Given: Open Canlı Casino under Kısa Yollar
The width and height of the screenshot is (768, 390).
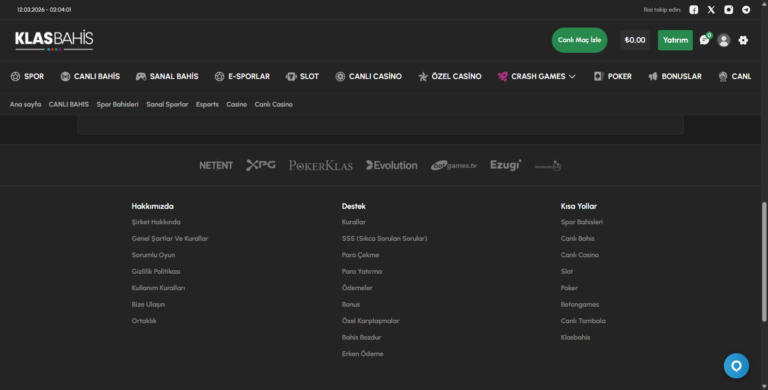Looking at the screenshot, I should (x=580, y=255).
